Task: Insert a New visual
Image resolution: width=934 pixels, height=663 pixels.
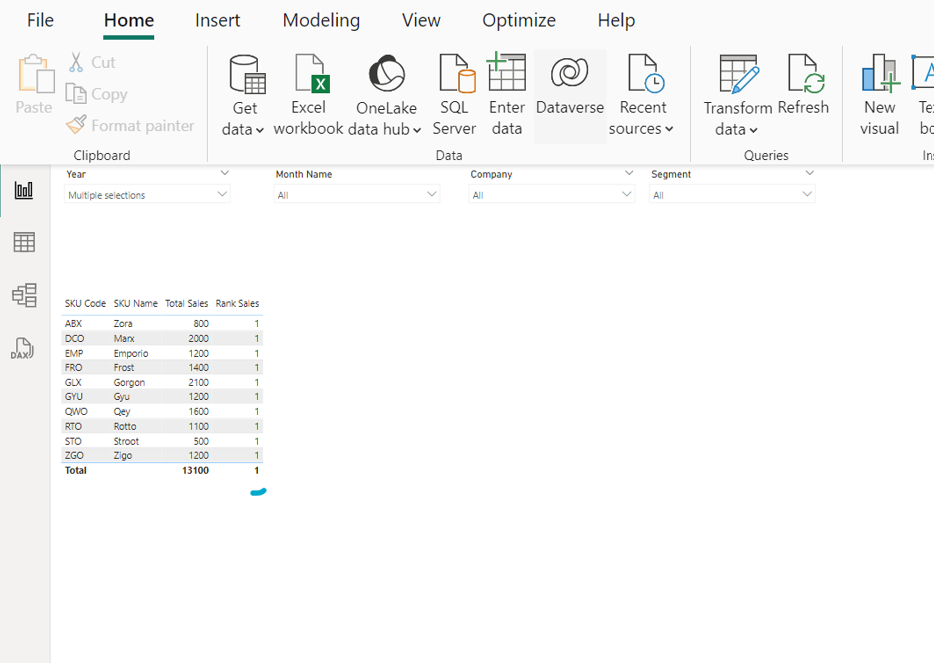Action: click(x=879, y=95)
